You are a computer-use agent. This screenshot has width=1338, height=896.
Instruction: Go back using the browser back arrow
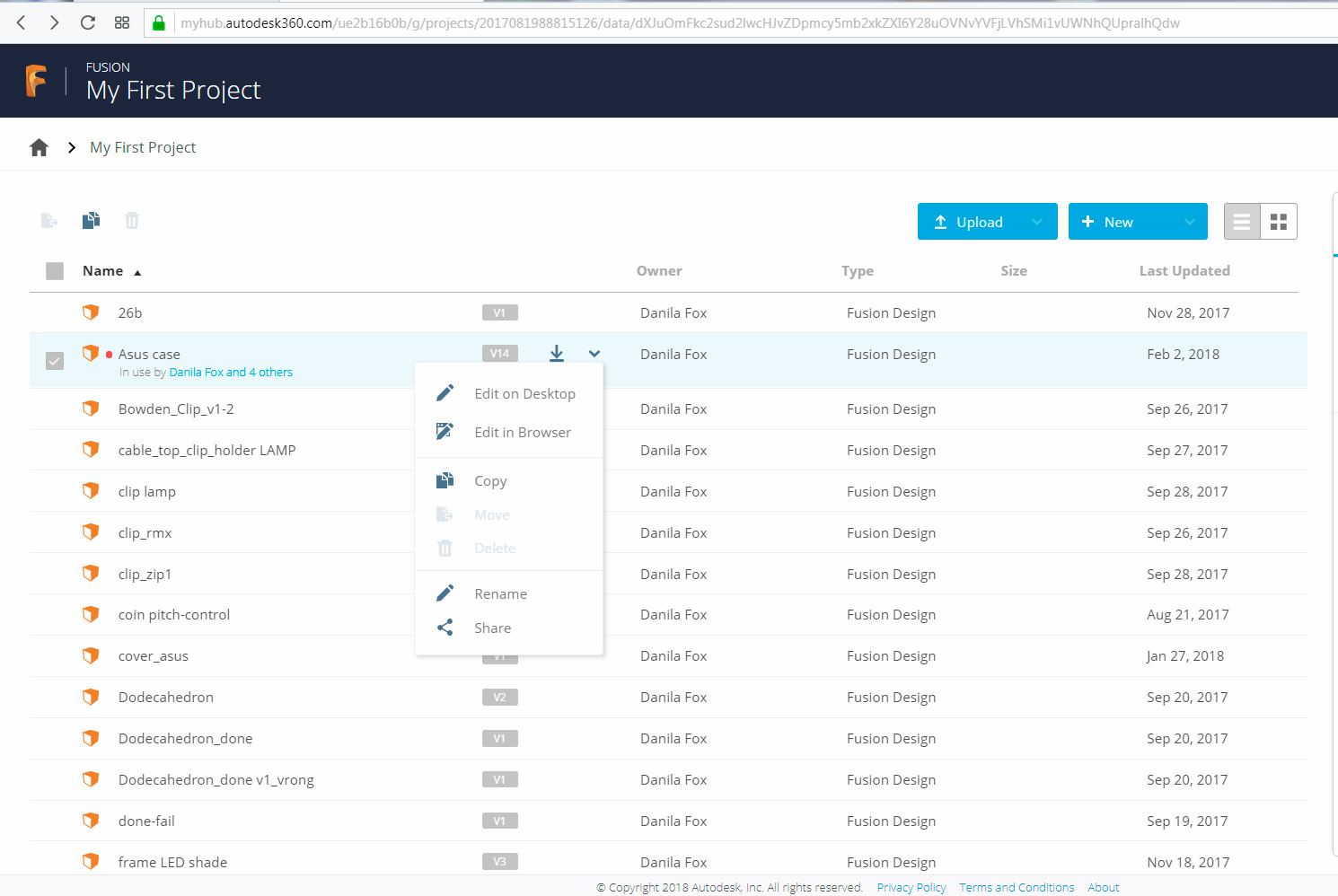click(22, 22)
